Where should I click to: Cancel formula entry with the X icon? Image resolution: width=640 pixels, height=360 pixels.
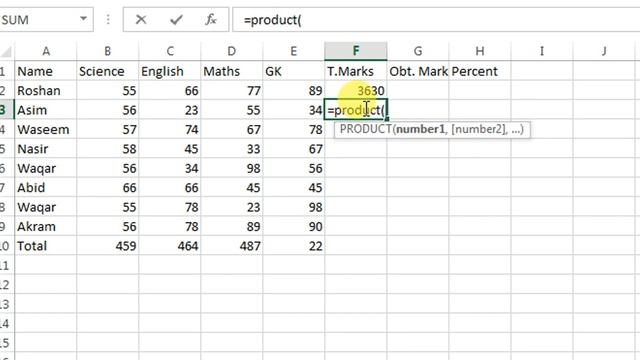[x=141, y=19]
